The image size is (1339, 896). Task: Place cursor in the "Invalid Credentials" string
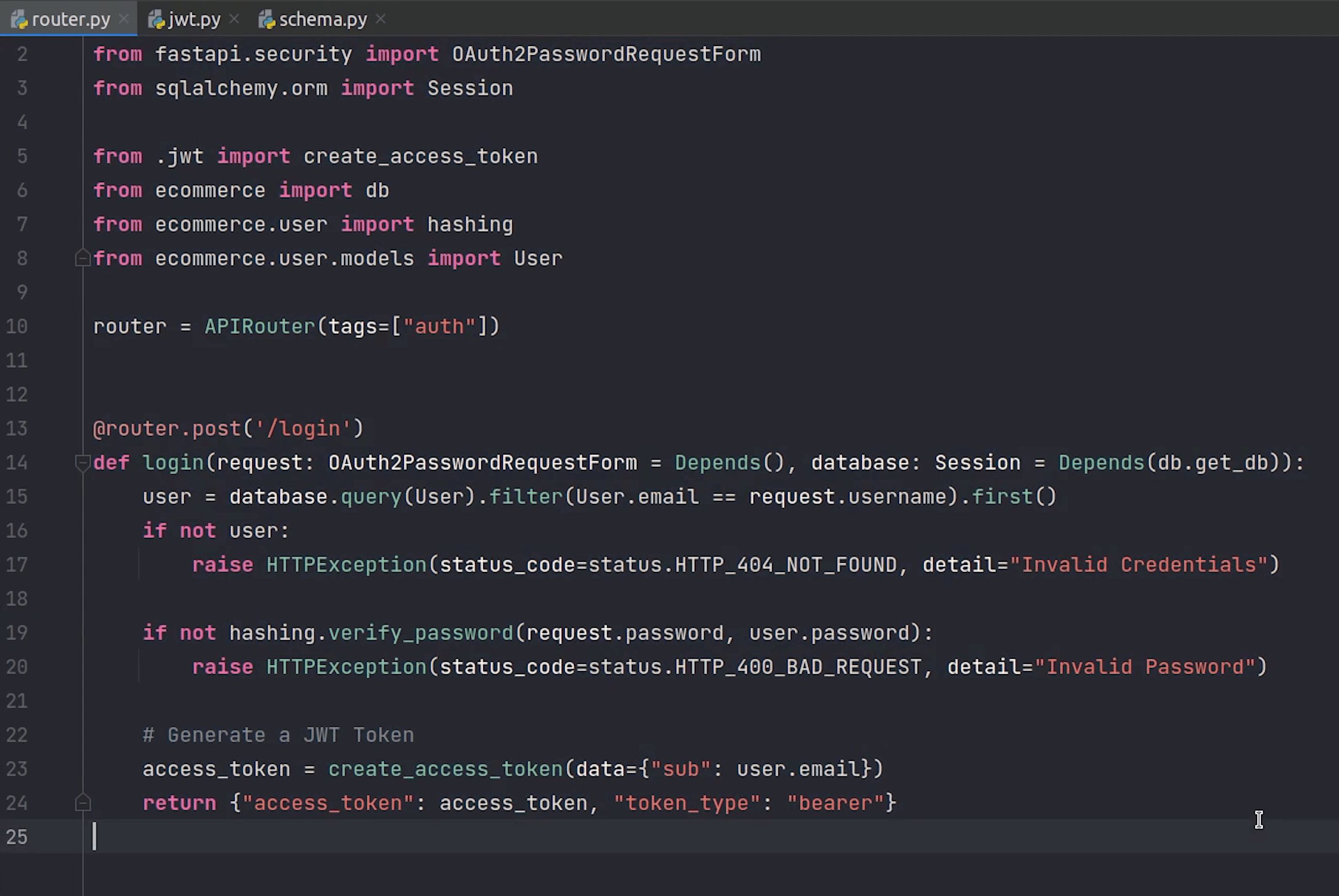[1144, 564]
